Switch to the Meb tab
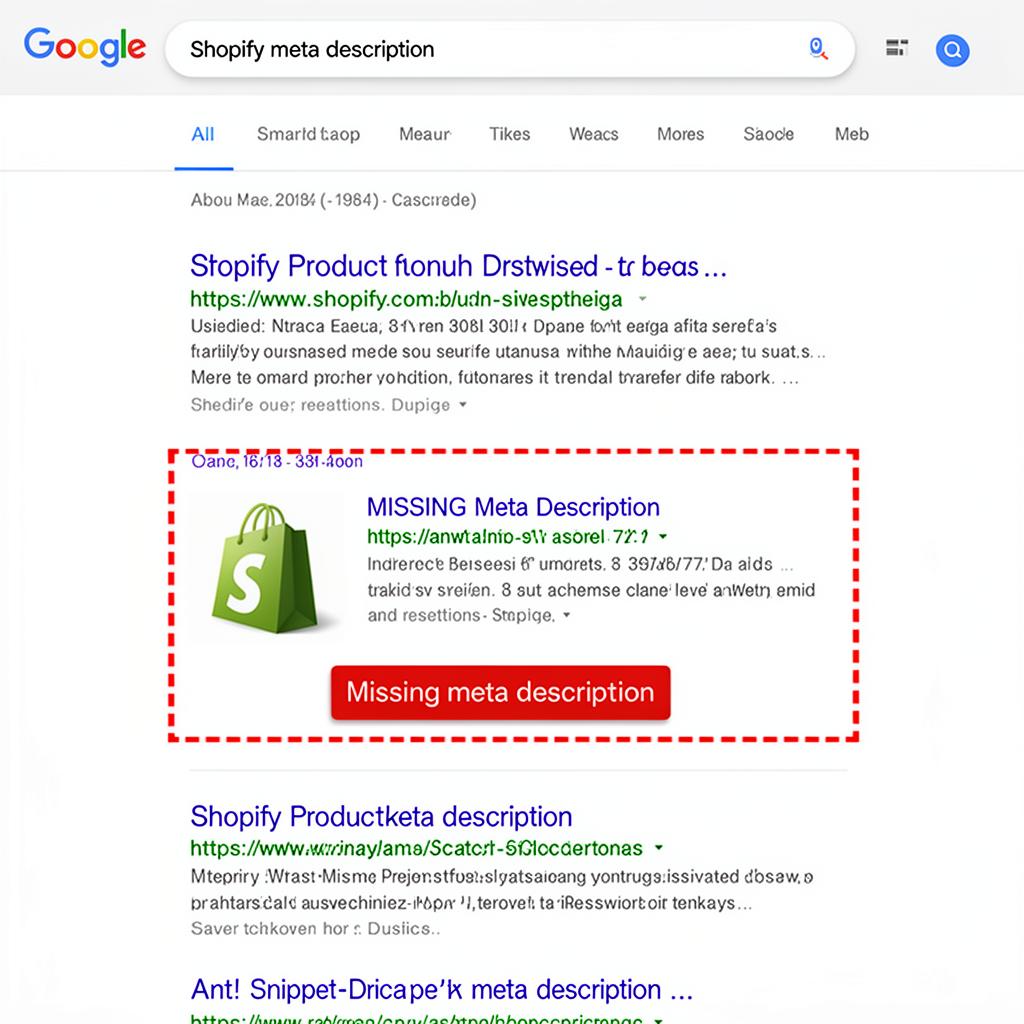The height and width of the screenshot is (1024, 1024). (852, 135)
